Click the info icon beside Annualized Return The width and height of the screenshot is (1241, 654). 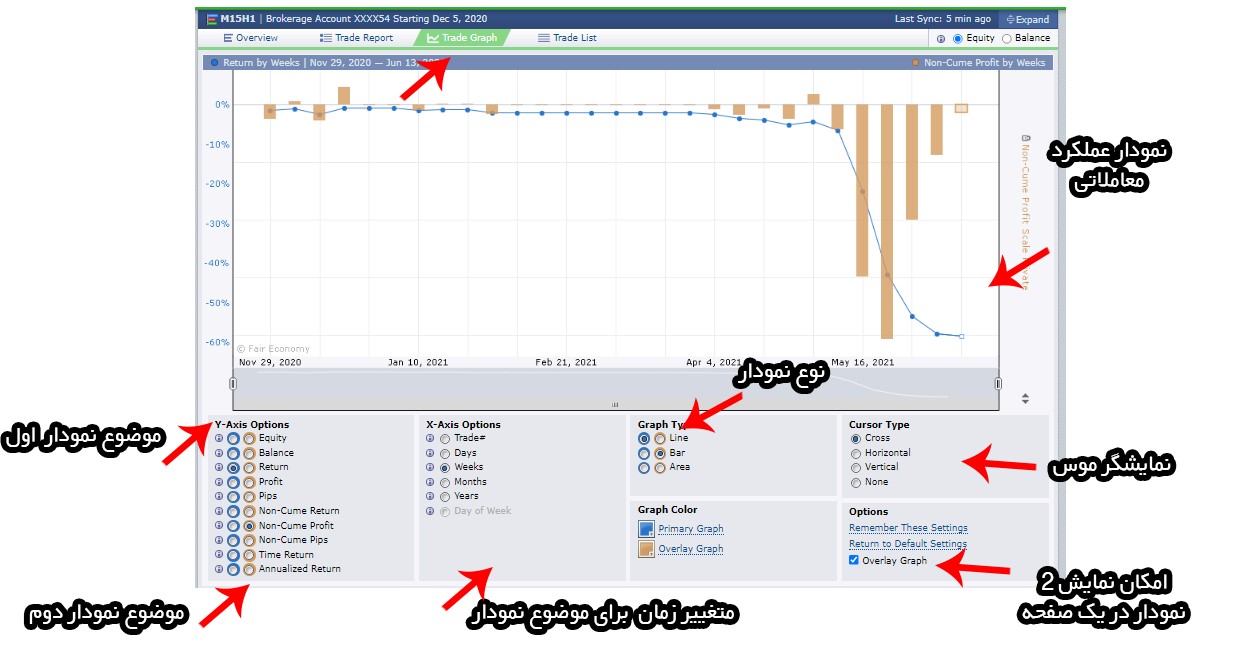click(219, 569)
